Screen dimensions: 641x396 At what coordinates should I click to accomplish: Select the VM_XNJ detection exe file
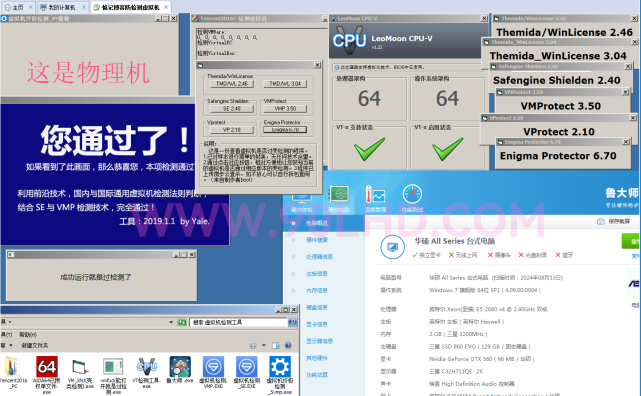tap(80, 367)
